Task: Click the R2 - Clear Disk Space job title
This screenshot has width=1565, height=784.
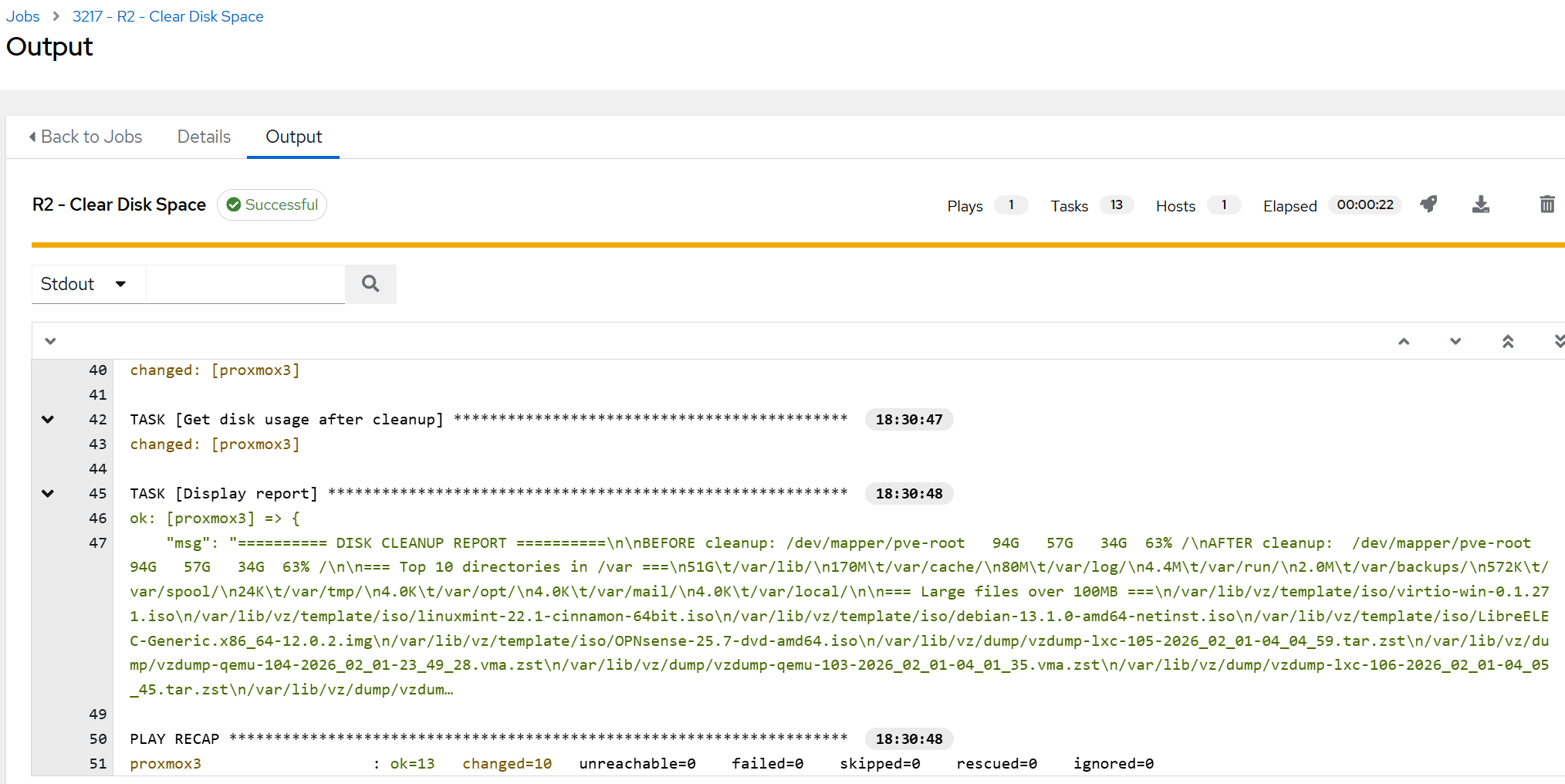Action: click(119, 204)
